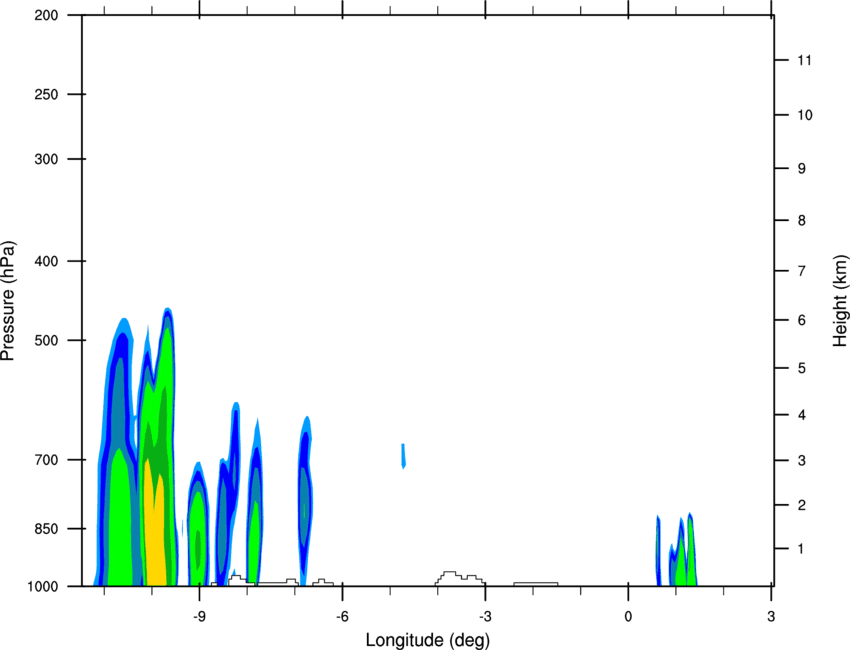
Task: Pick the 3 km height label
Action: (x=802, y=461)
